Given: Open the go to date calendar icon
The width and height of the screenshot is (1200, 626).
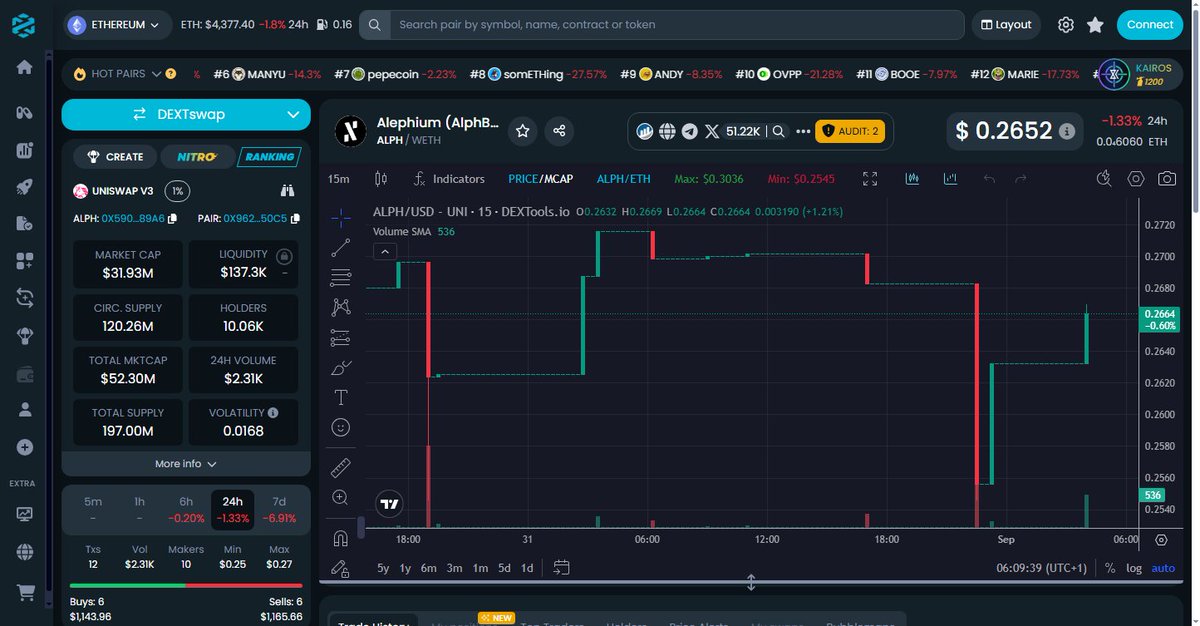Looking at the screenshot, I should (x=562, y=568).
